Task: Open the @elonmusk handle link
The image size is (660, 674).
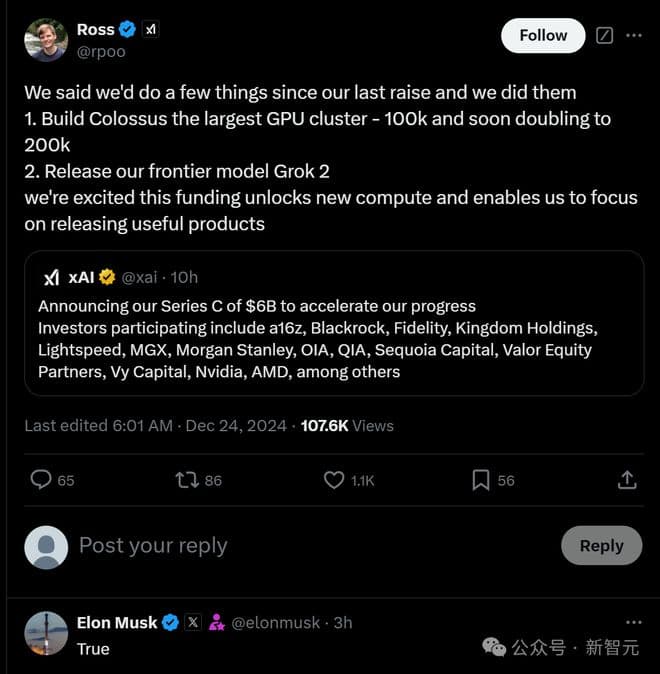Action: click(276, 622)
